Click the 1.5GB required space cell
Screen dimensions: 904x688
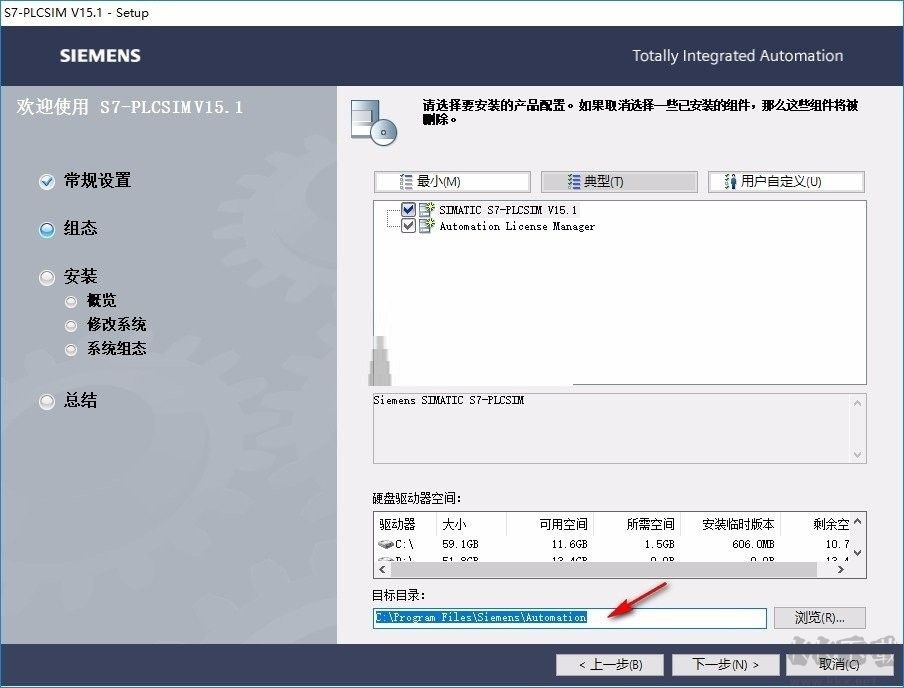(660, 544)
